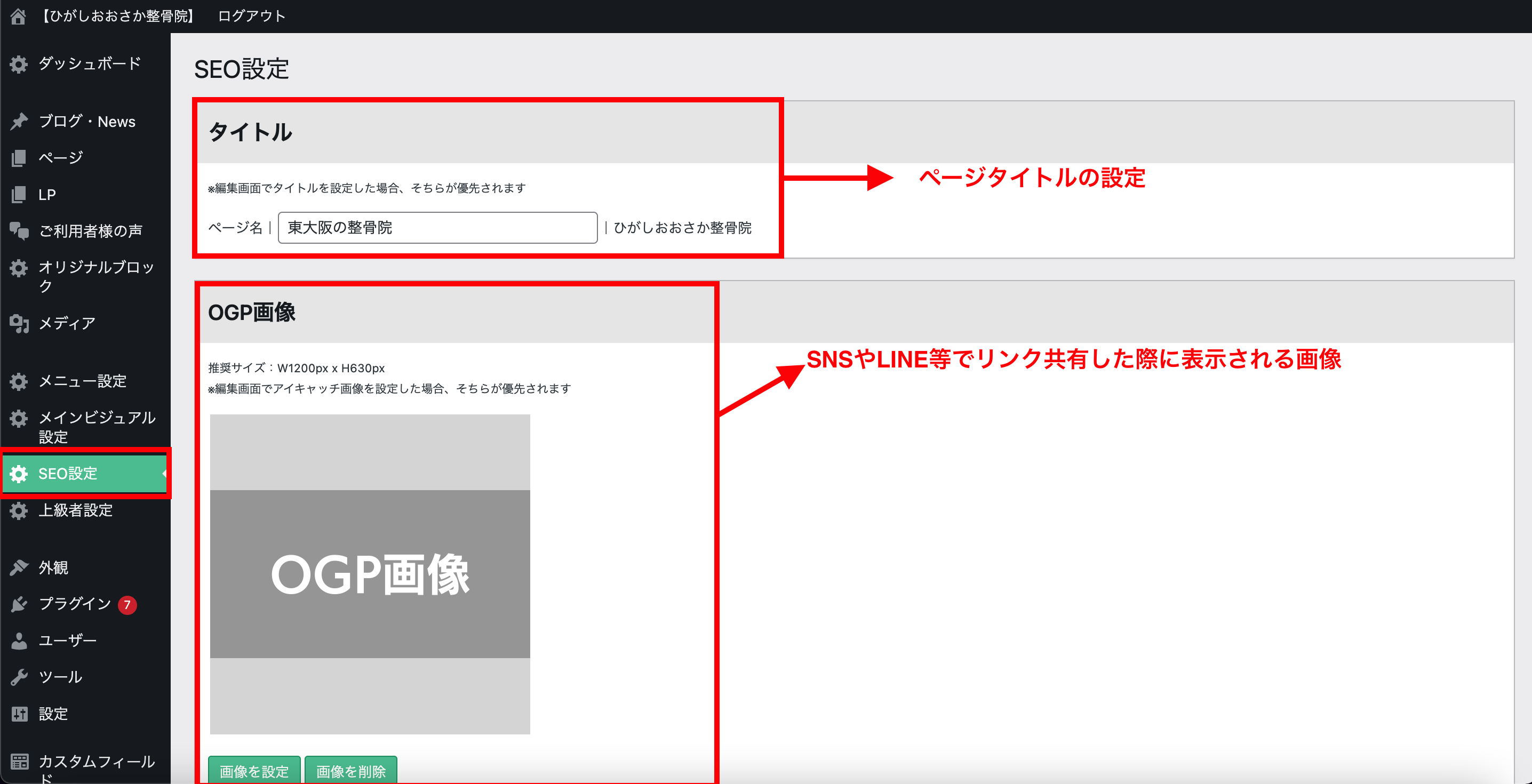This screenshot has width=1532, height=784.
Task: Open メニュー設定 in the sidebar
Action: click(x=82, y=381)
